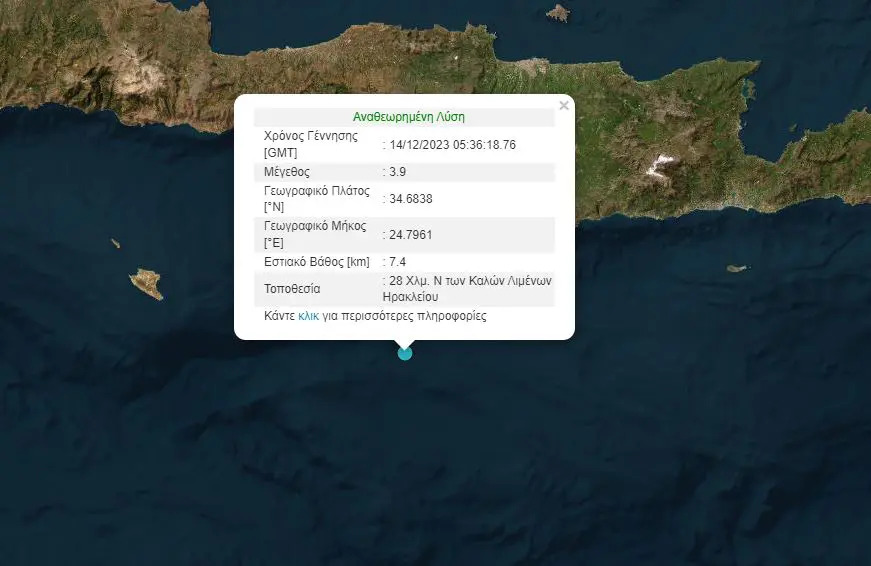
Task: Click the teal earthquake epicenter marker
Action: [404, 352]
